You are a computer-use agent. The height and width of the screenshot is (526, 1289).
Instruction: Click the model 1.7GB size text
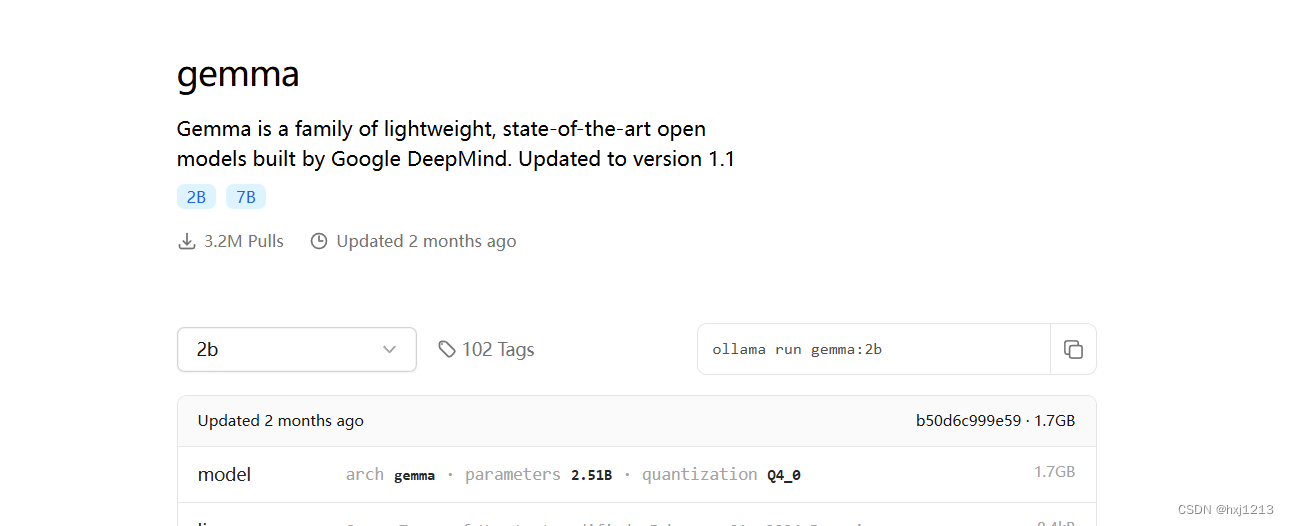pos(1055,472)
